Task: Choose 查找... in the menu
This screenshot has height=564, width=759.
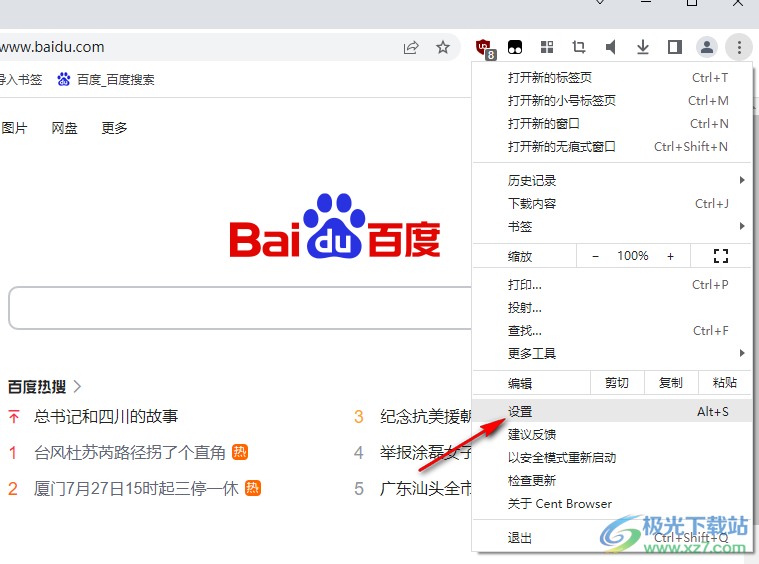Action: pyautogui.click(x=611, y=331)
